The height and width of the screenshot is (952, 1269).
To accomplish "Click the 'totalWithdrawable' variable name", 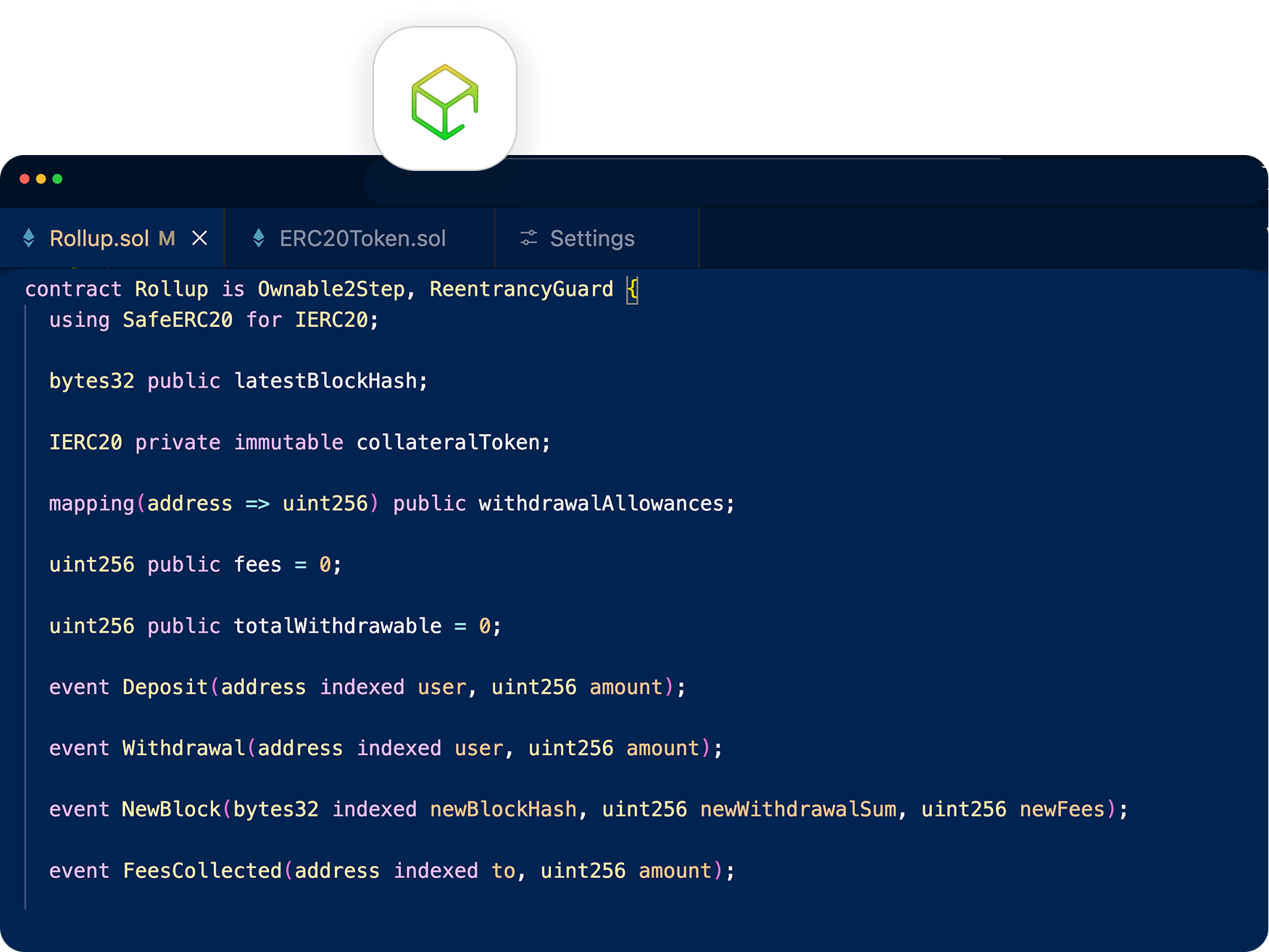I will [x=337, y=625].
